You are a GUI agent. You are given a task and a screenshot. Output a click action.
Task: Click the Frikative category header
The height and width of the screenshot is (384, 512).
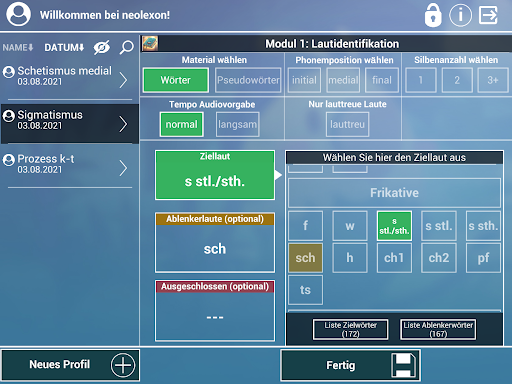[394, 193]
